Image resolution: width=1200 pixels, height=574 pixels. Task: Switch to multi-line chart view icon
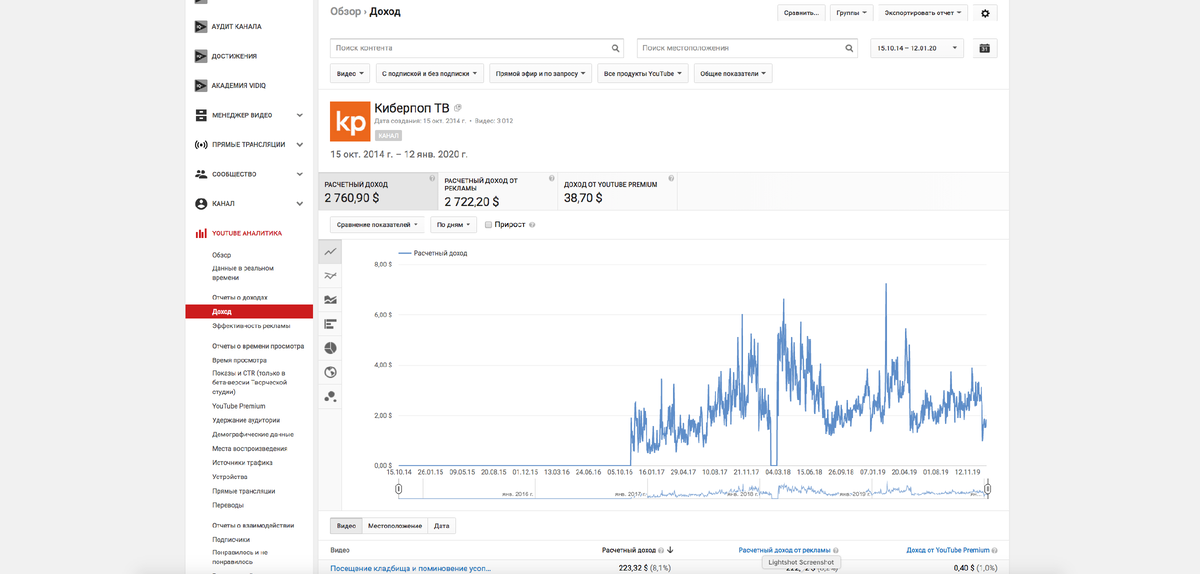pos(330,275)
